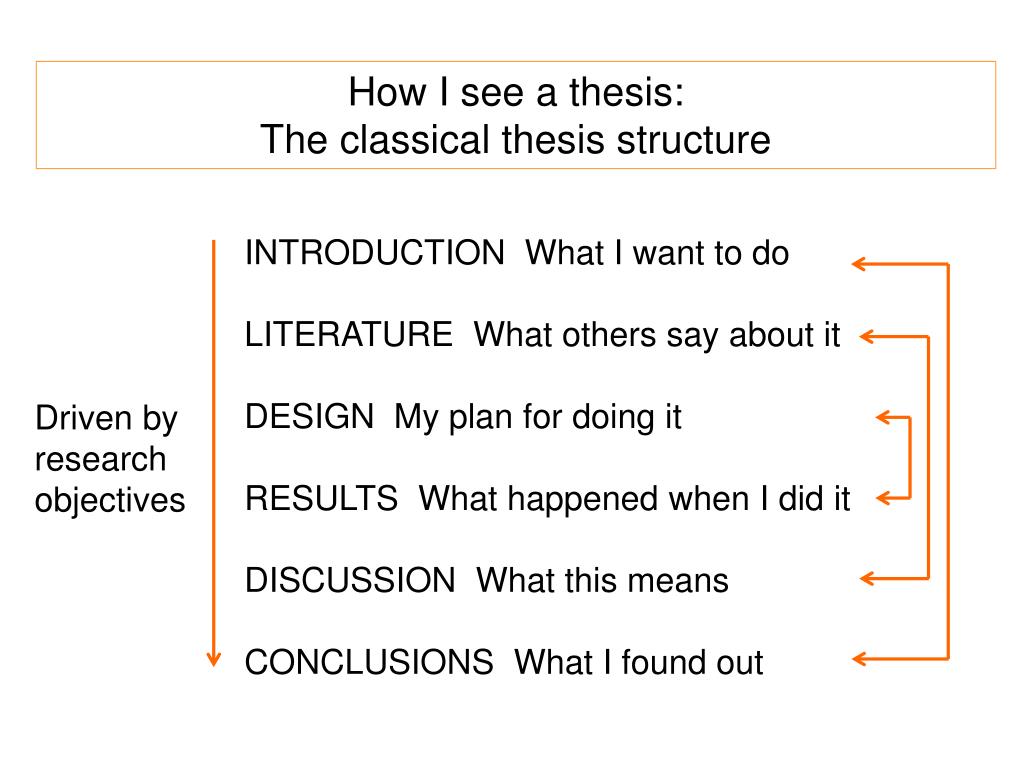
Task: Click 'My plan for doing it' text
Action: pyautogui.click(x=538, y=418)
